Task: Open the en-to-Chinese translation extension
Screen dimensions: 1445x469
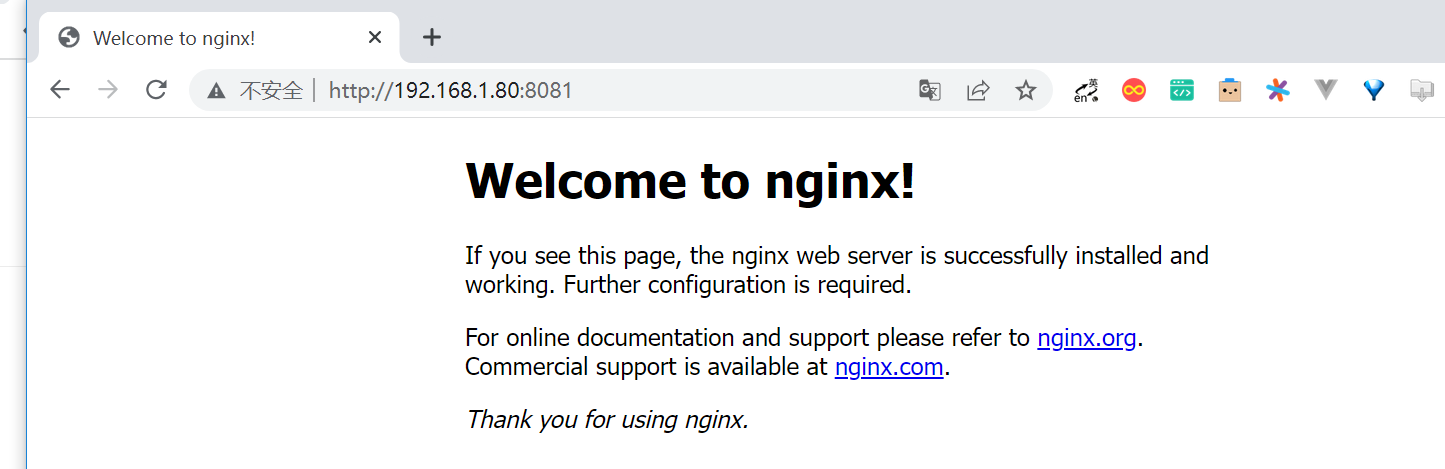Action: pyautogui.click(x=1086, y=91)
